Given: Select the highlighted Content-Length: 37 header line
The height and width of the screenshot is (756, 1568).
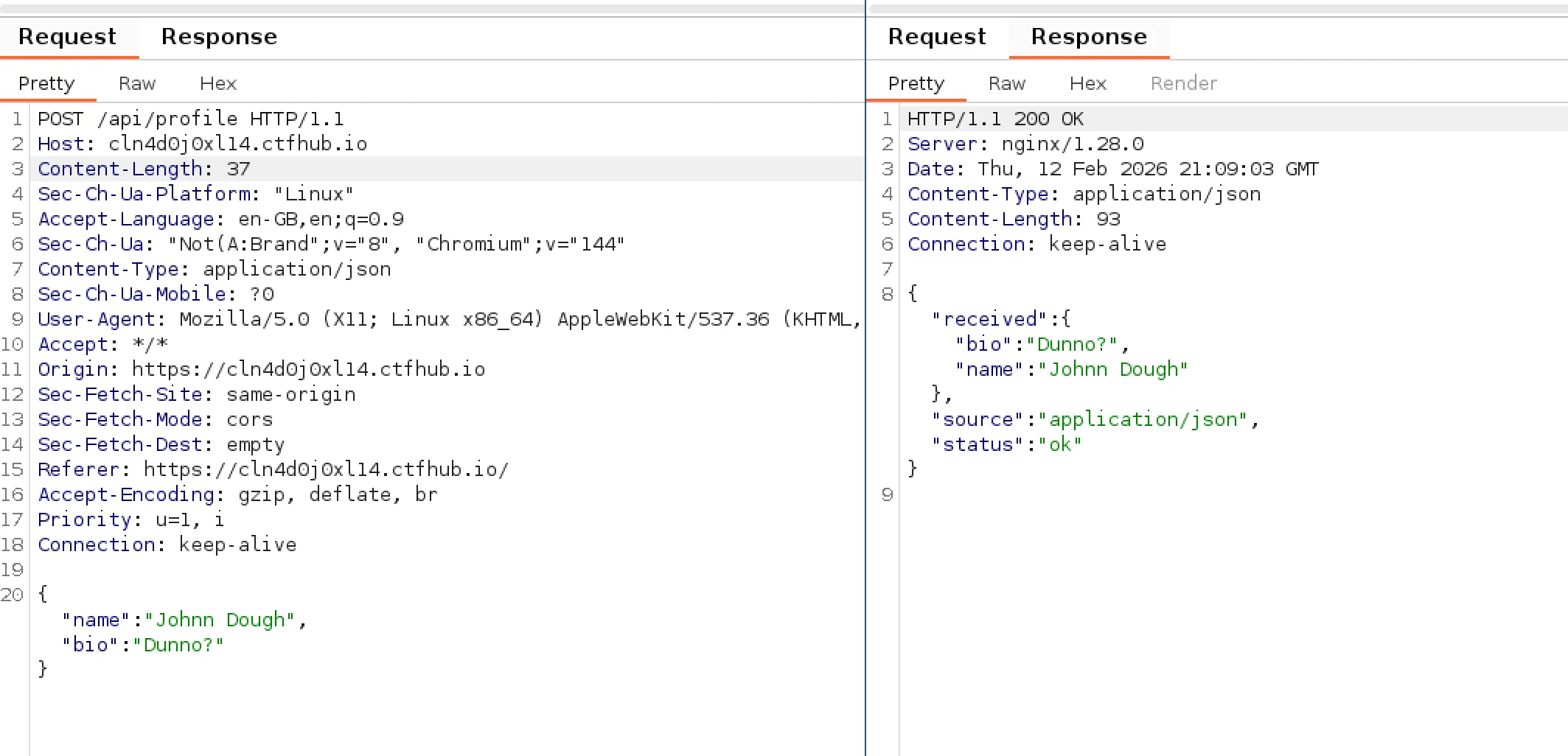Looking at the screenshot, I should 144,169.
